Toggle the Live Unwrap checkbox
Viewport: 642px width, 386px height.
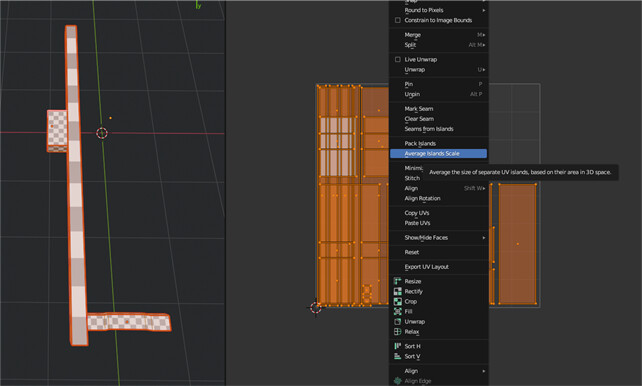coord(398,59)
